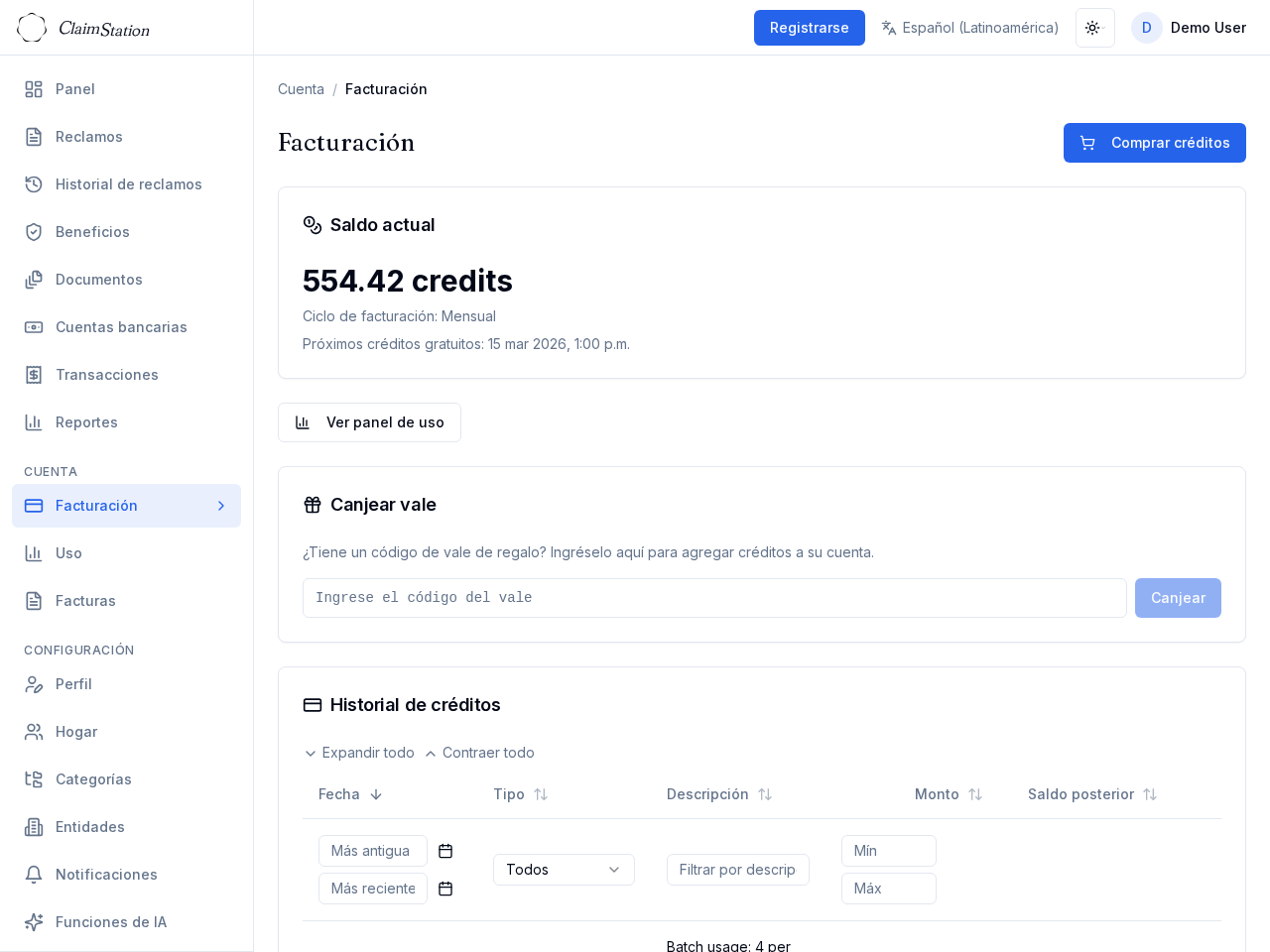Collapse all rows with Contraer todo
The image size is (1270, 952).
tap(479, 753)
